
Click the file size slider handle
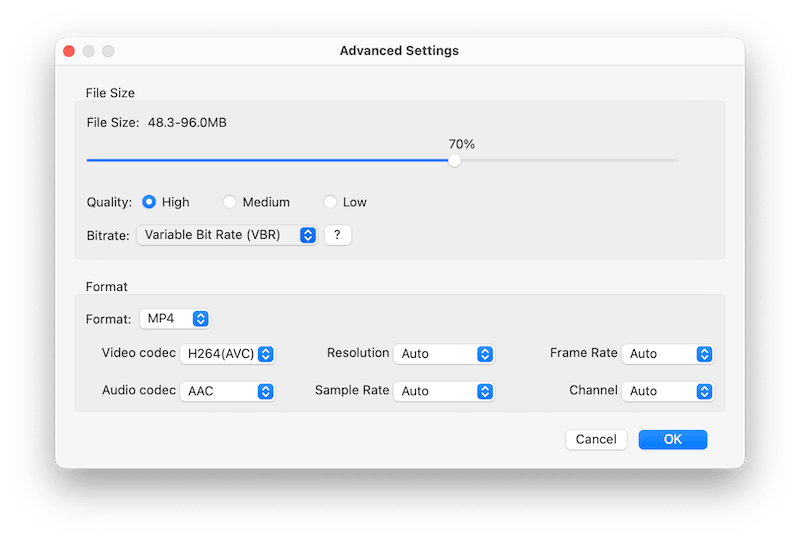[455, 160]
